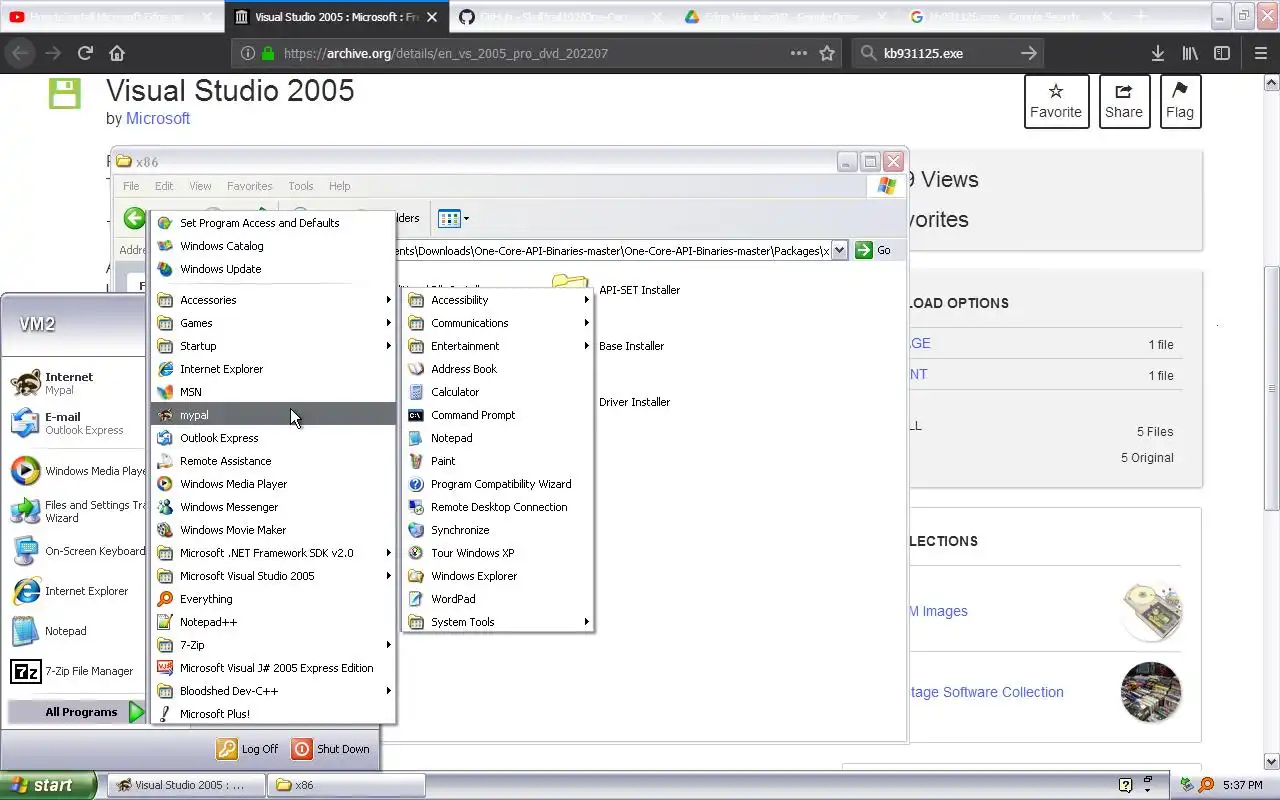Screen dimensions: 1280x800
Task: Open Help menu in x86 window
Action: 339,186
